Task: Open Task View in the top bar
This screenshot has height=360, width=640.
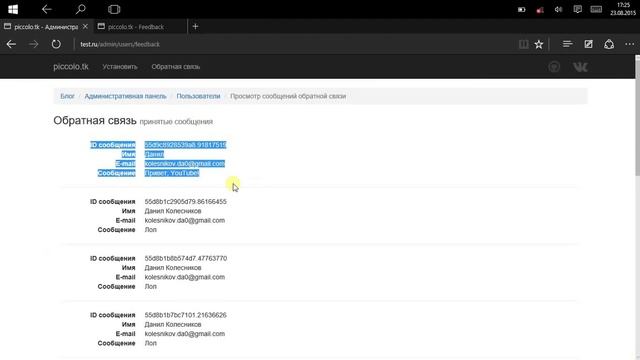Action: pyautogui.click(x=114, y=9)
